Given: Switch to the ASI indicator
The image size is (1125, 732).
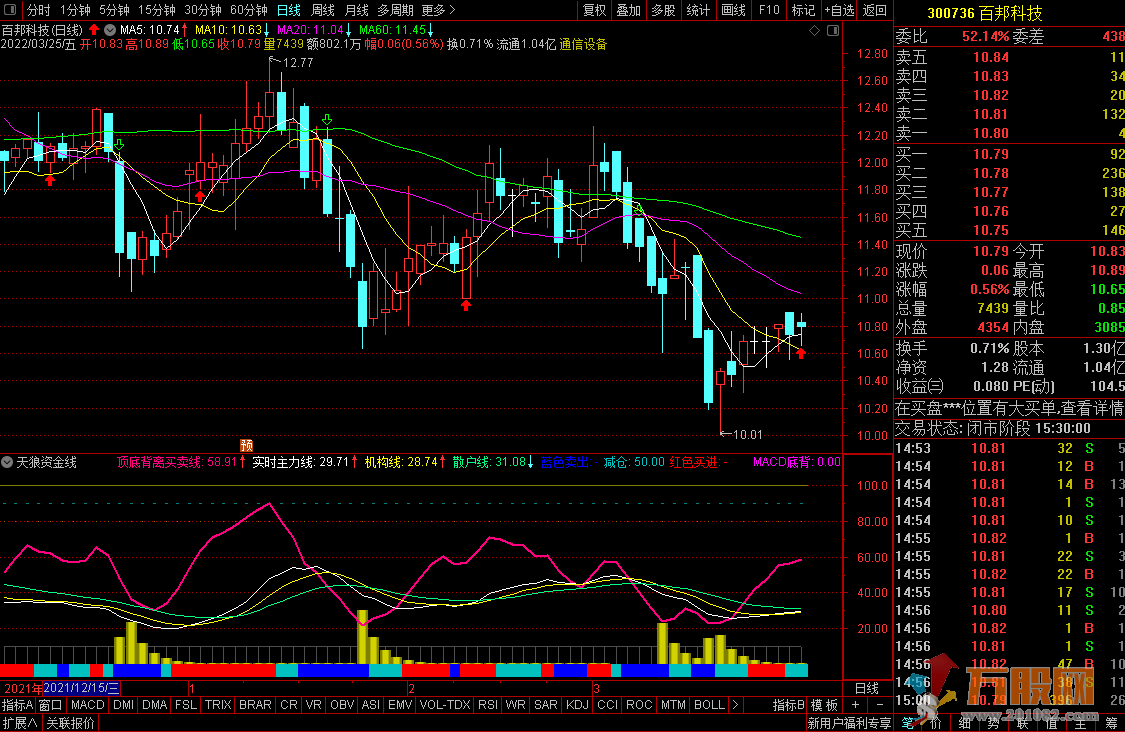Looking at the screenshot, I should pos(371,705).
